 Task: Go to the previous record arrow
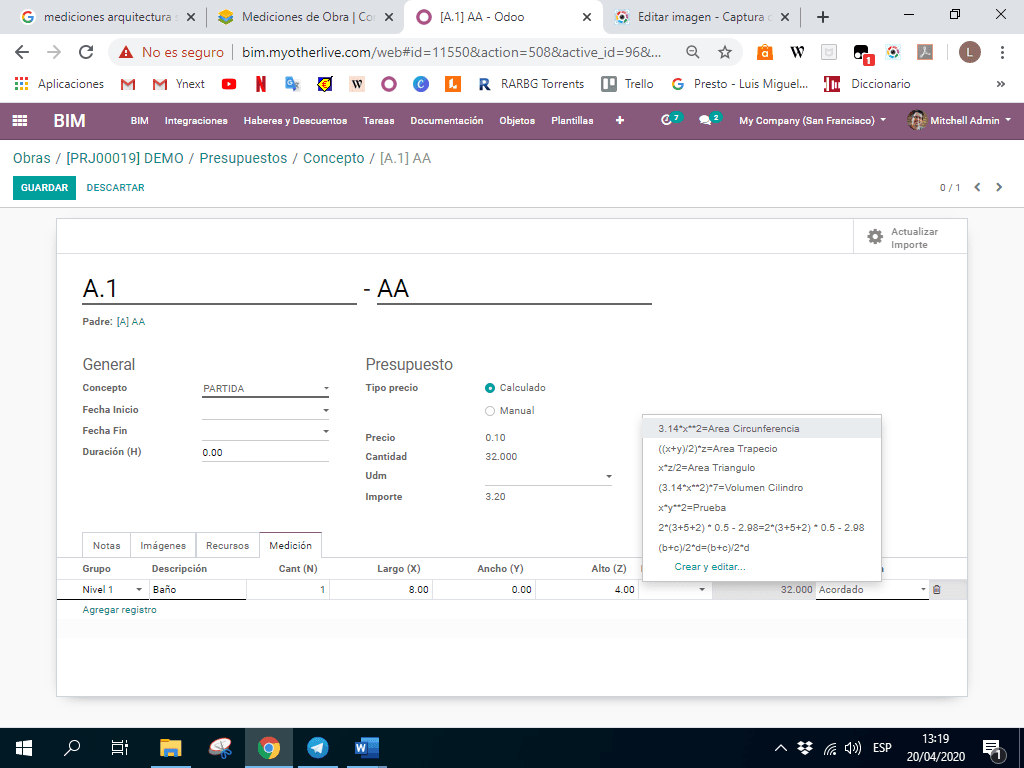coord(978,187)
